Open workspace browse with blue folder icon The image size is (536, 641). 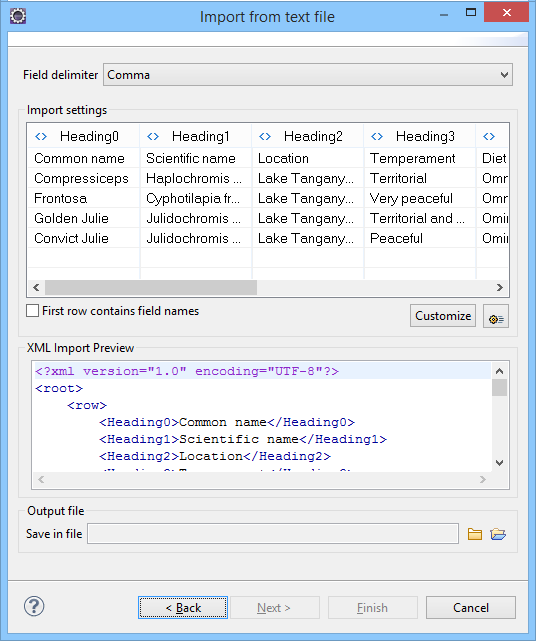coord(498,534)
